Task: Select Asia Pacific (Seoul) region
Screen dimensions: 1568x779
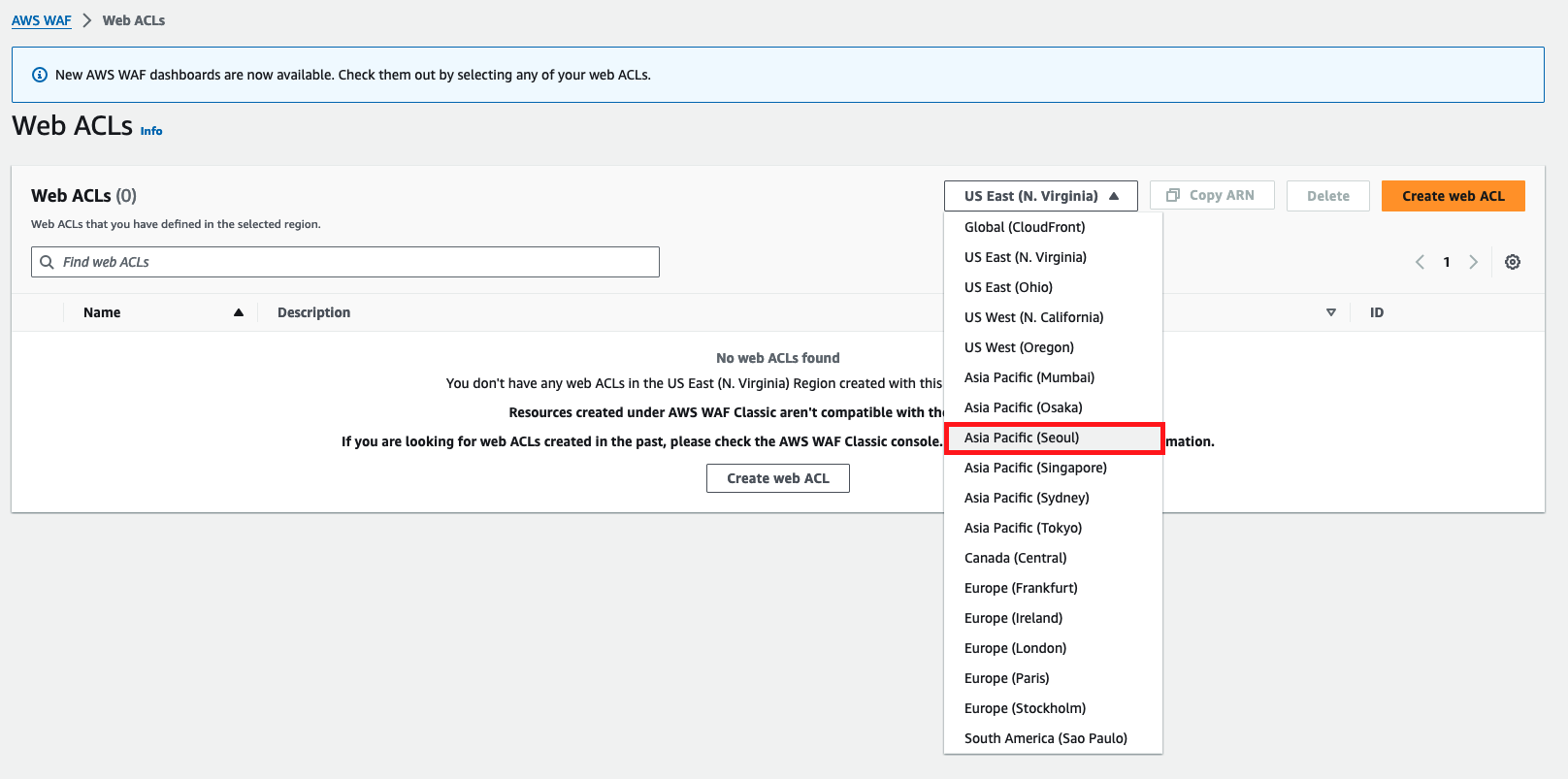Action: coord(1022,438)
